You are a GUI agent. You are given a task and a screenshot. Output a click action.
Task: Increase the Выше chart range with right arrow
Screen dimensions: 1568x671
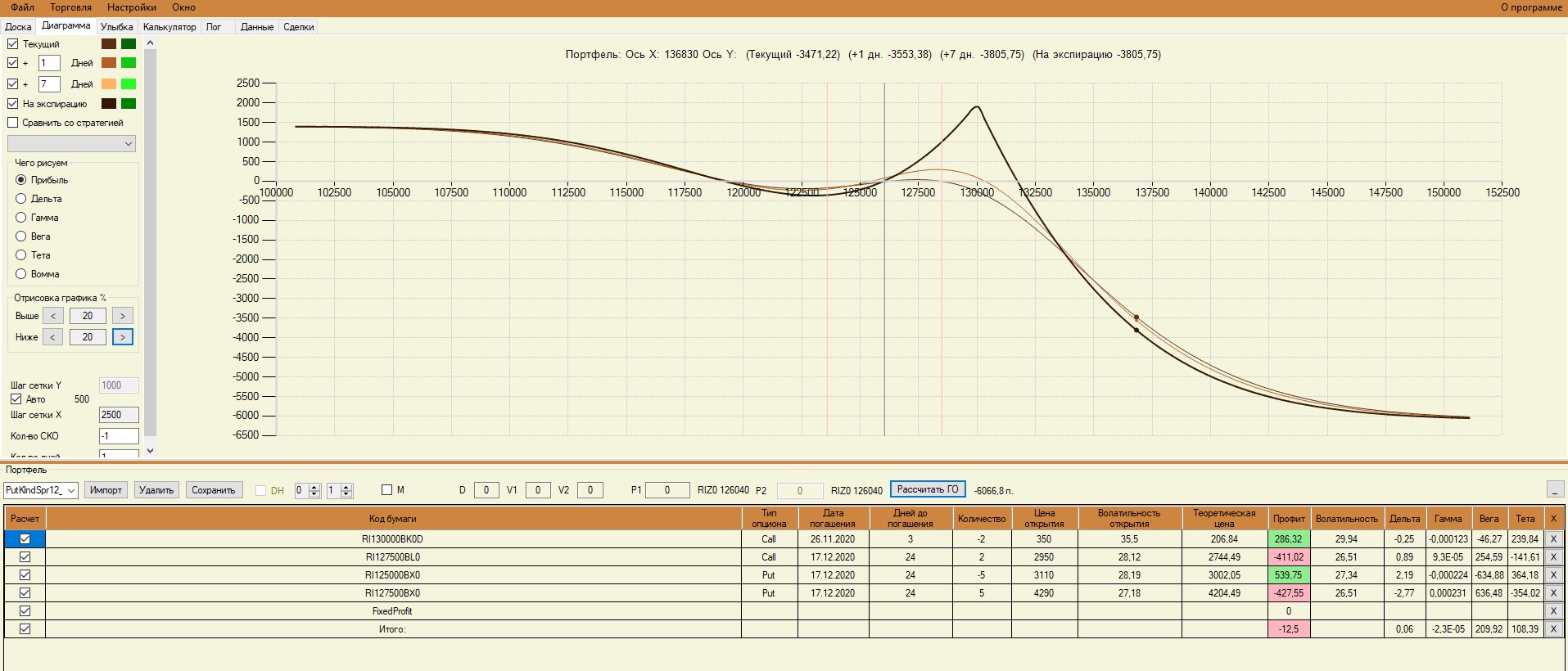point(123,316)
